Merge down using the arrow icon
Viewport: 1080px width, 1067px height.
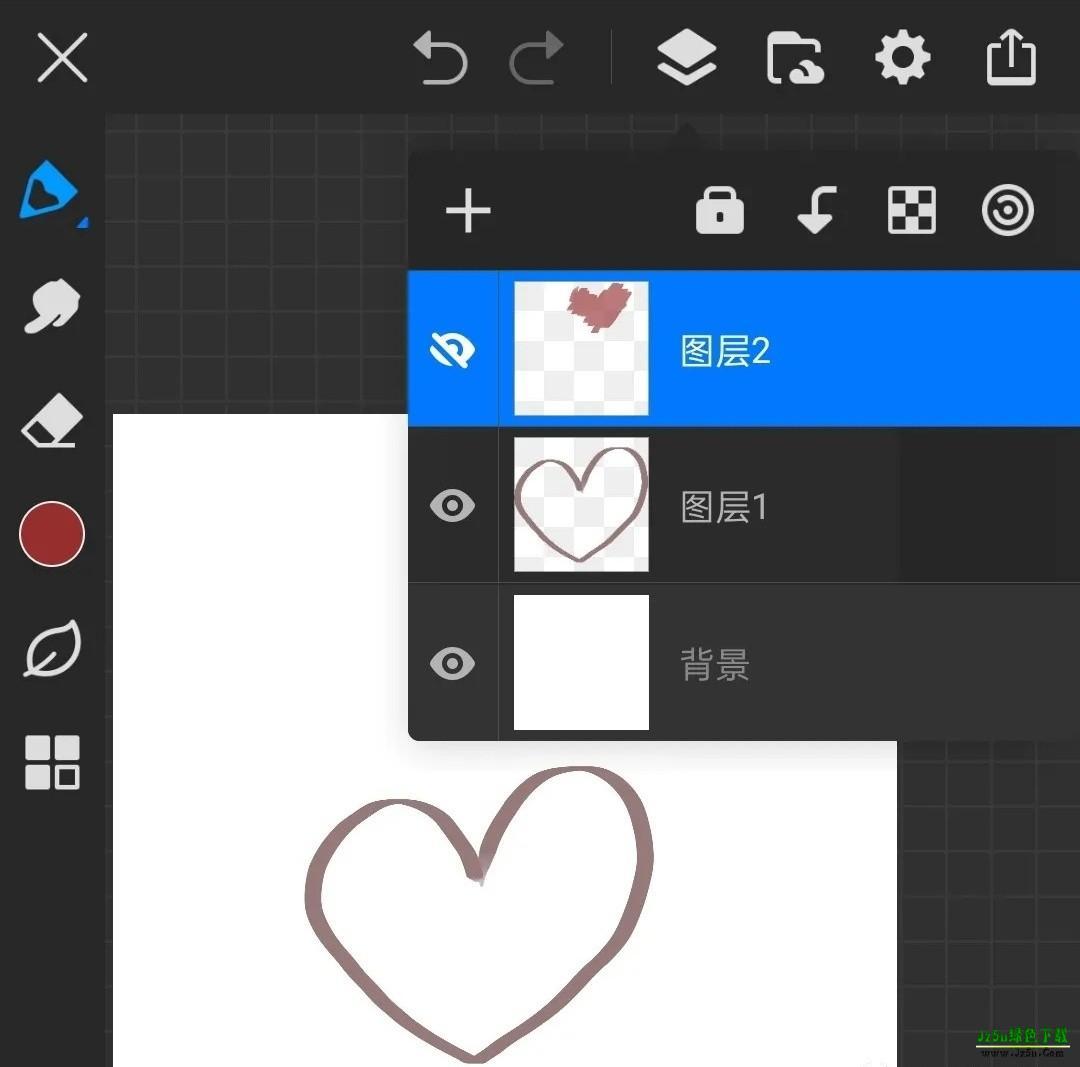(x=817, y=210)
